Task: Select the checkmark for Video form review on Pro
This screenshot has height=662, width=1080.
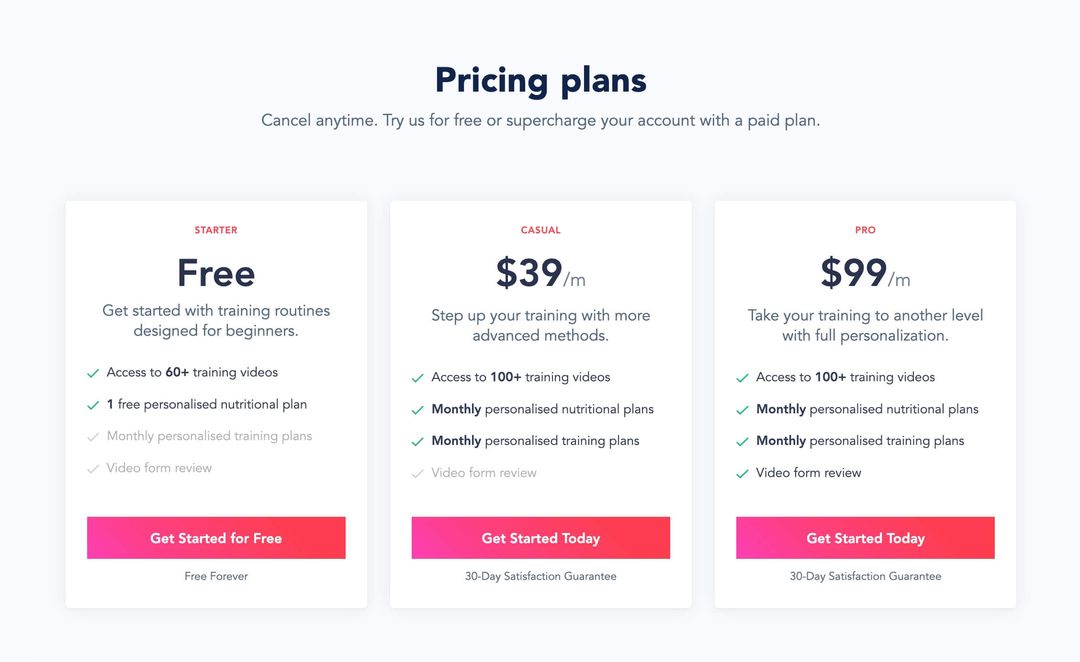Action: 742,473
